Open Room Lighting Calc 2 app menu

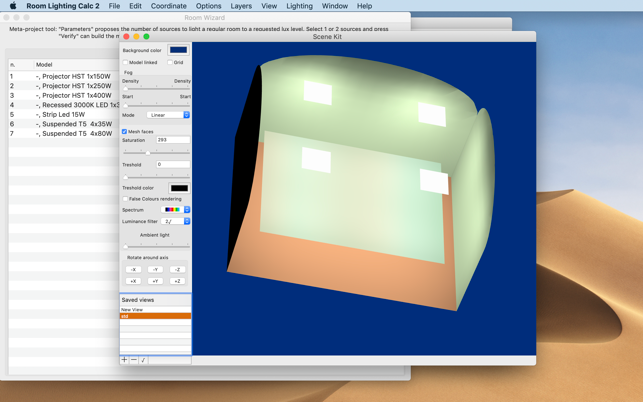point(63,6)
